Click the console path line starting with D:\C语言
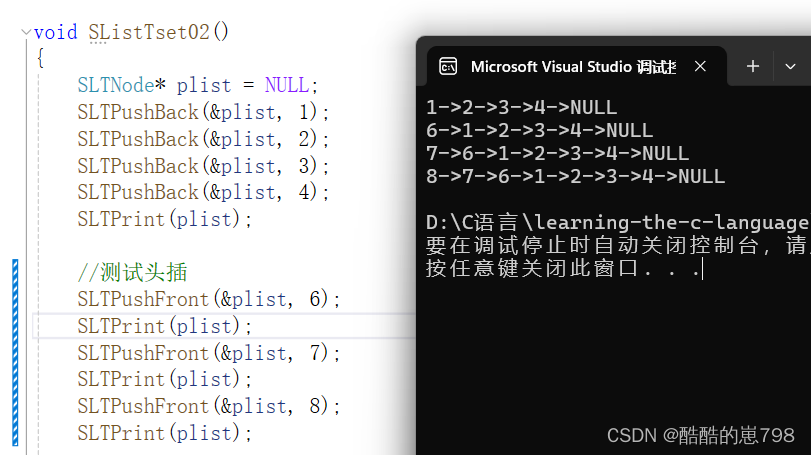811x455 pixels. (618, 223)
